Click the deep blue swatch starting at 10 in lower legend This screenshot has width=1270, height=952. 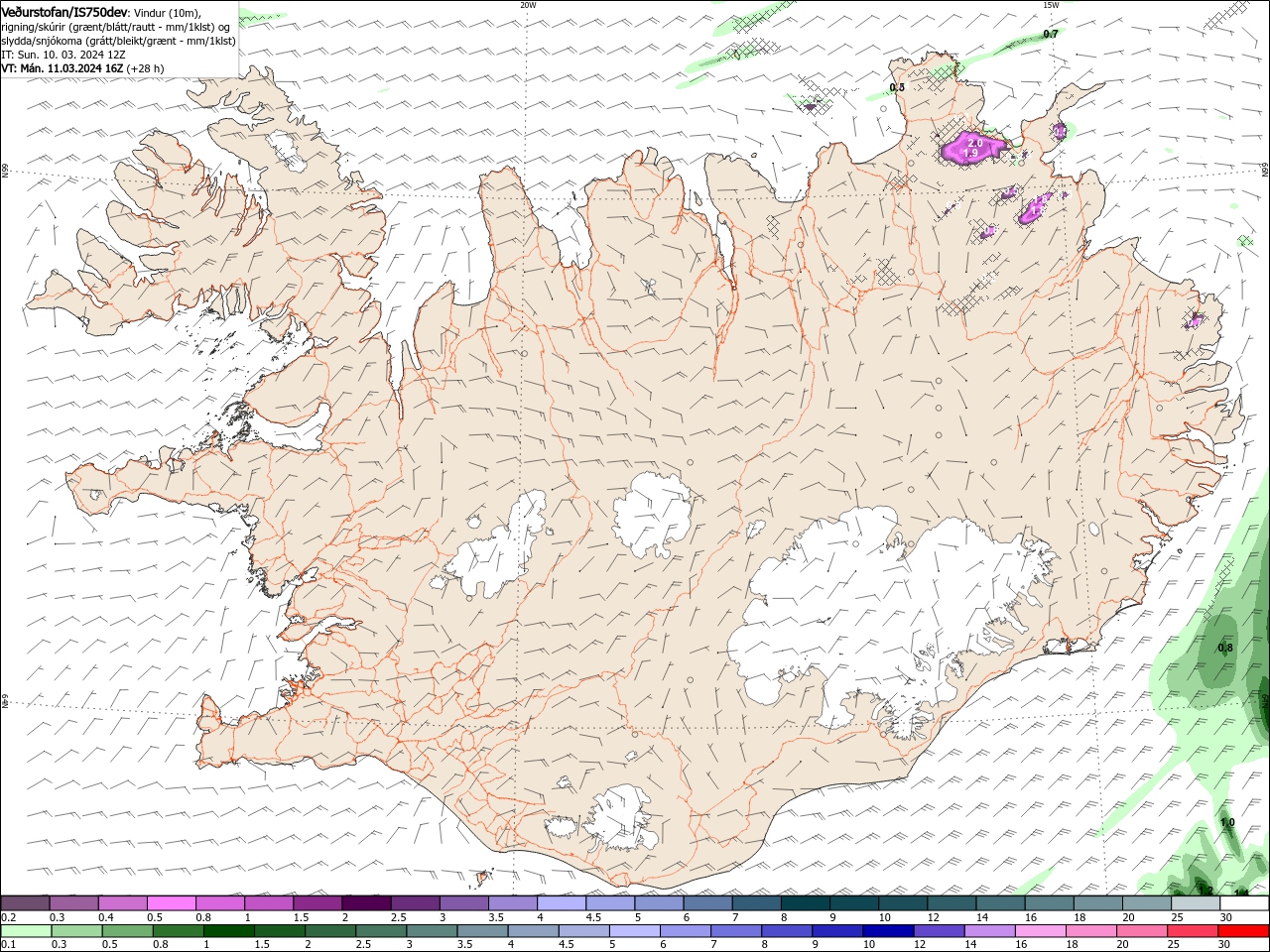click(888, 931)
